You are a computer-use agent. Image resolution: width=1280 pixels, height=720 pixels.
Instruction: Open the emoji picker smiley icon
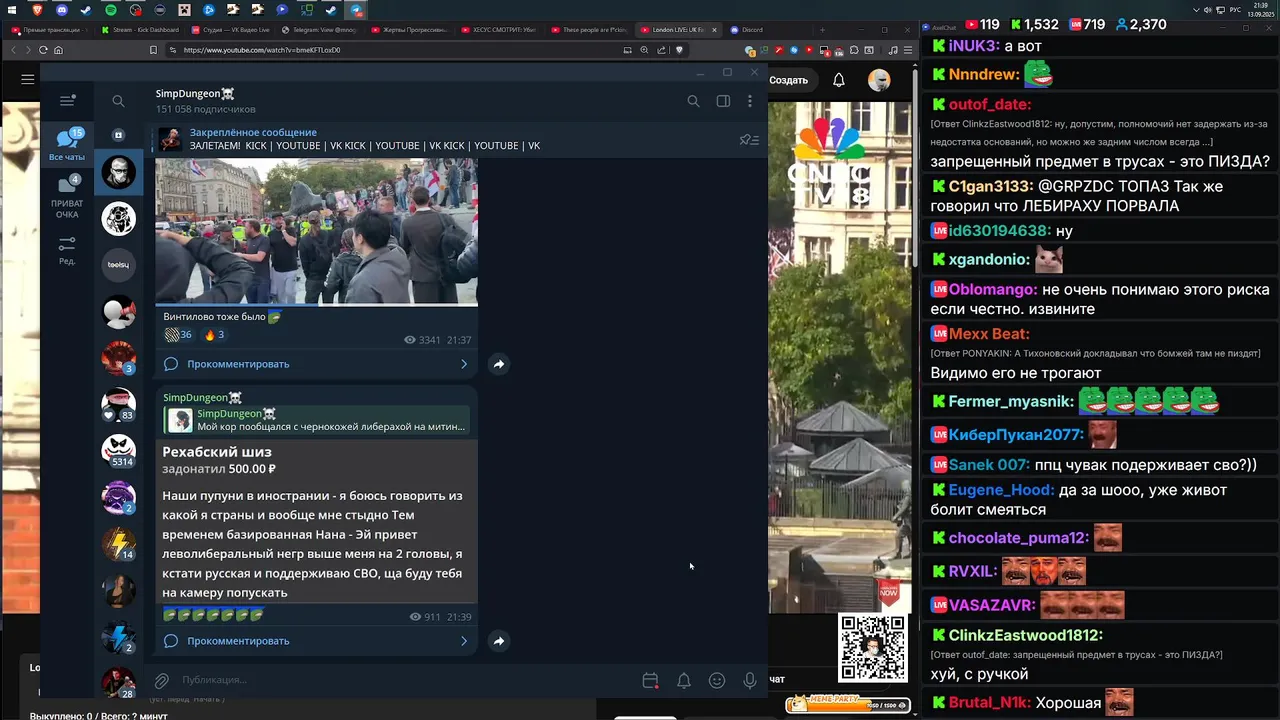pyautogui.click(x=717, y=681)
